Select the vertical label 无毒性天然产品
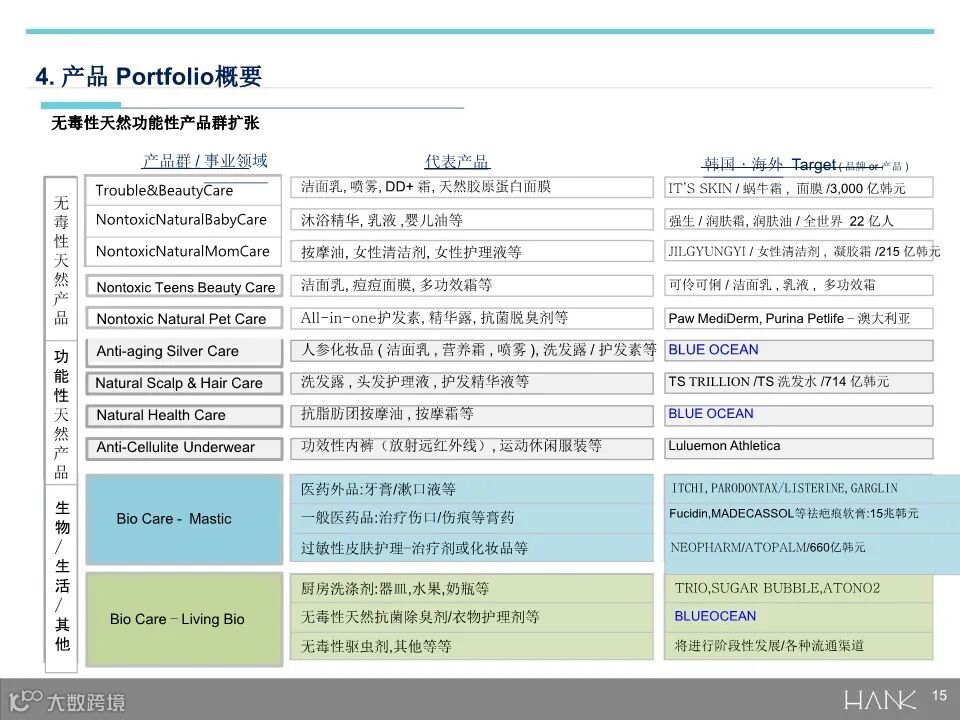Image resolution: width=960 pixels, height=720 pixels. [61, 260]
